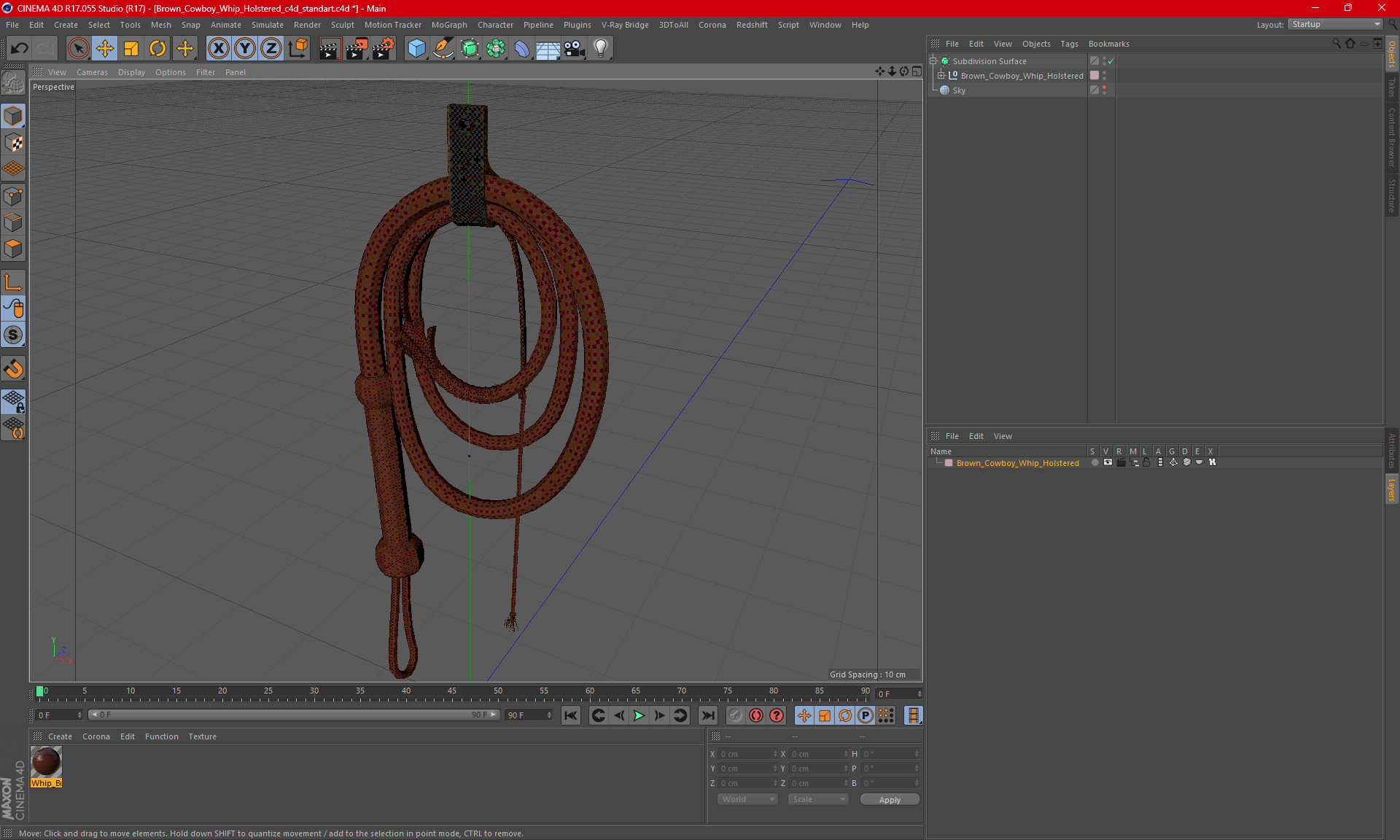
Task: Click the Apply button
Action: [889, 799]
